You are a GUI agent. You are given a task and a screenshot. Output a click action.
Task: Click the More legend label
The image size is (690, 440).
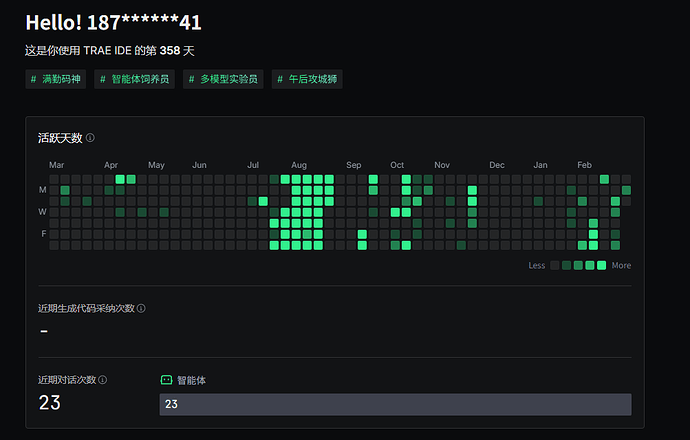pyautogui.click(x=621, y=265)
